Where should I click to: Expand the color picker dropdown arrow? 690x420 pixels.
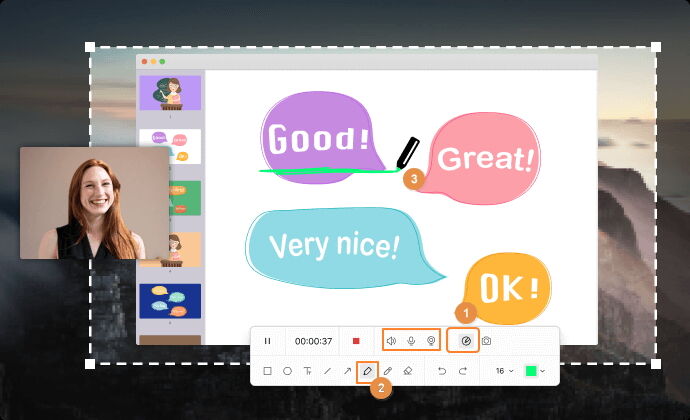click(x=543, y=371)
